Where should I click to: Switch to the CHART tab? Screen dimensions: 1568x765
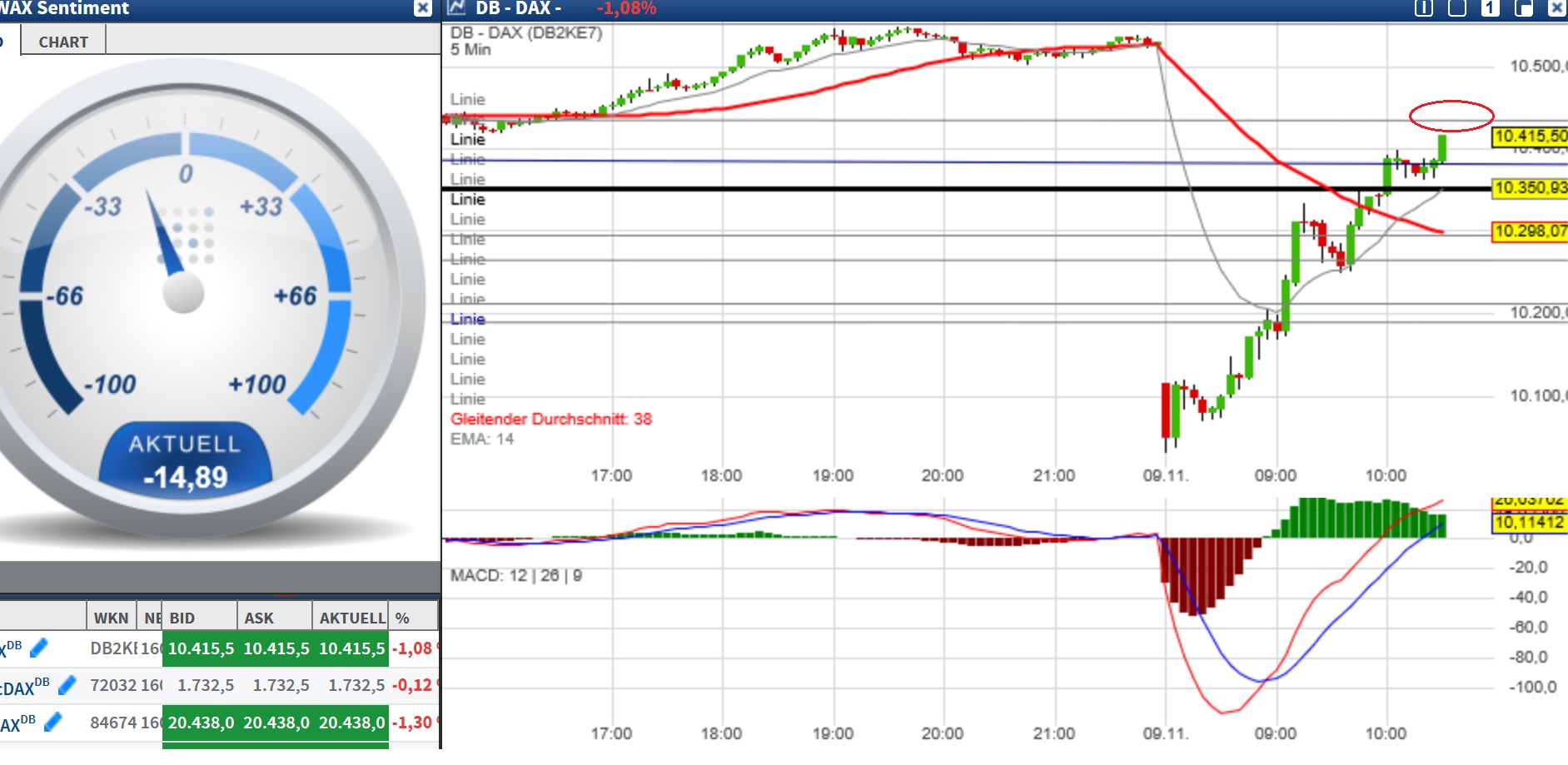[62, 41]
